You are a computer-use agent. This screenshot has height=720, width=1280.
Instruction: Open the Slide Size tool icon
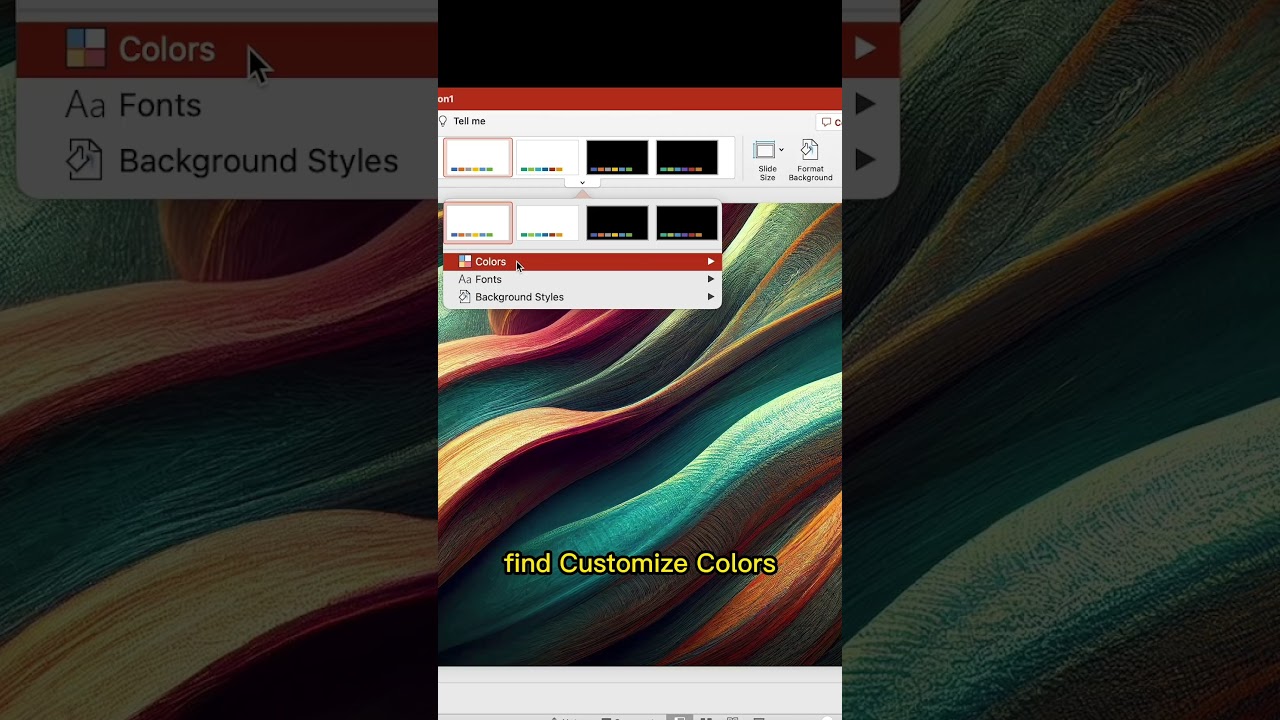[765, 150]
